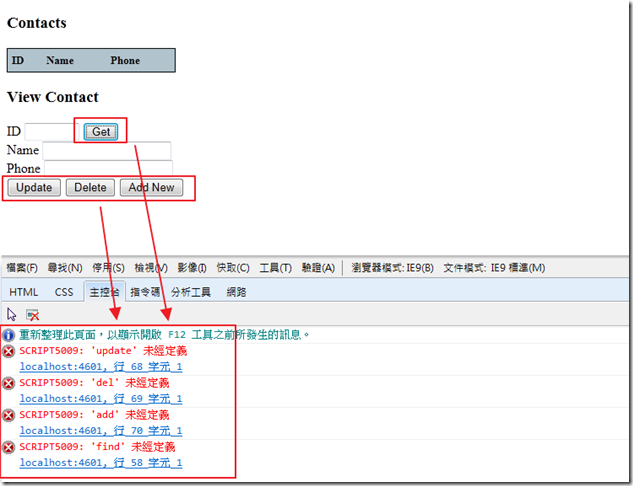Open the 檔案(F) menu

22,268
